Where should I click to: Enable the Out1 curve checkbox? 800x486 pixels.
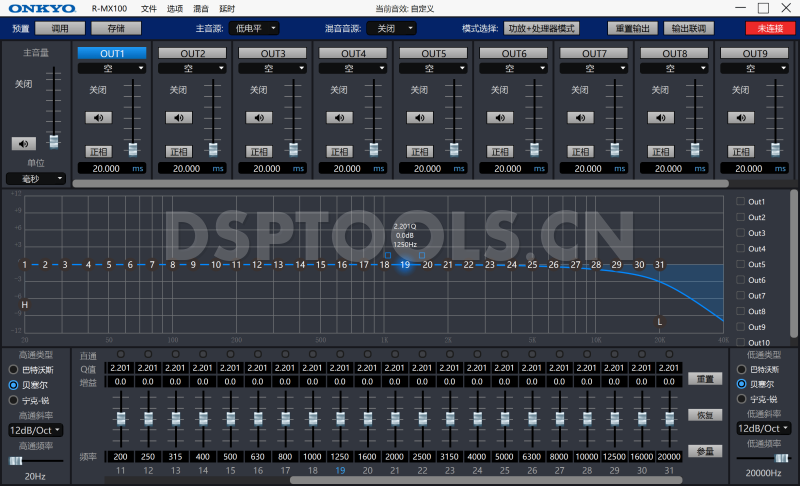pos(741,202)
